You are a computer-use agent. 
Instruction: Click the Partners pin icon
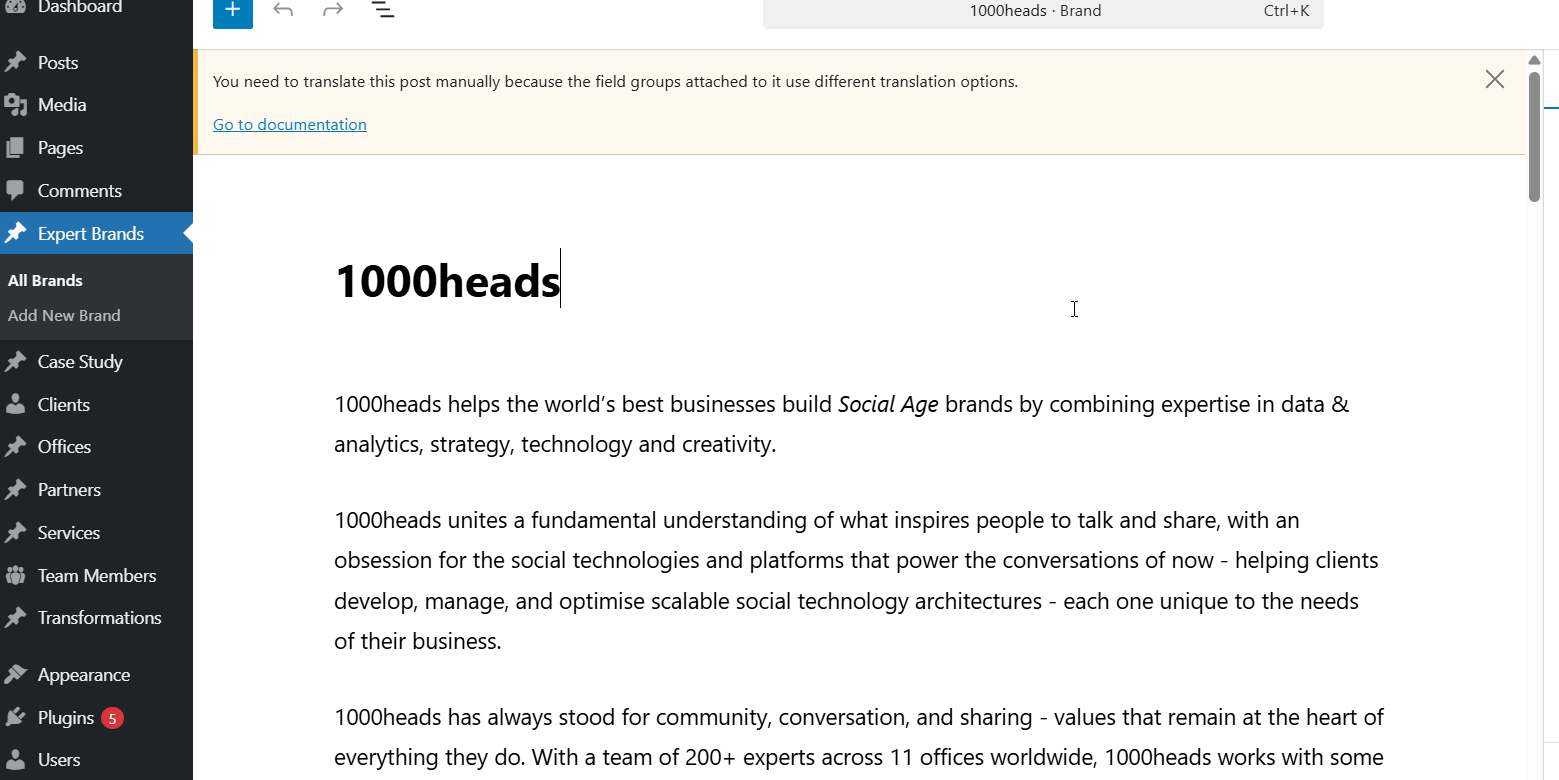click(x=15, y=489)
